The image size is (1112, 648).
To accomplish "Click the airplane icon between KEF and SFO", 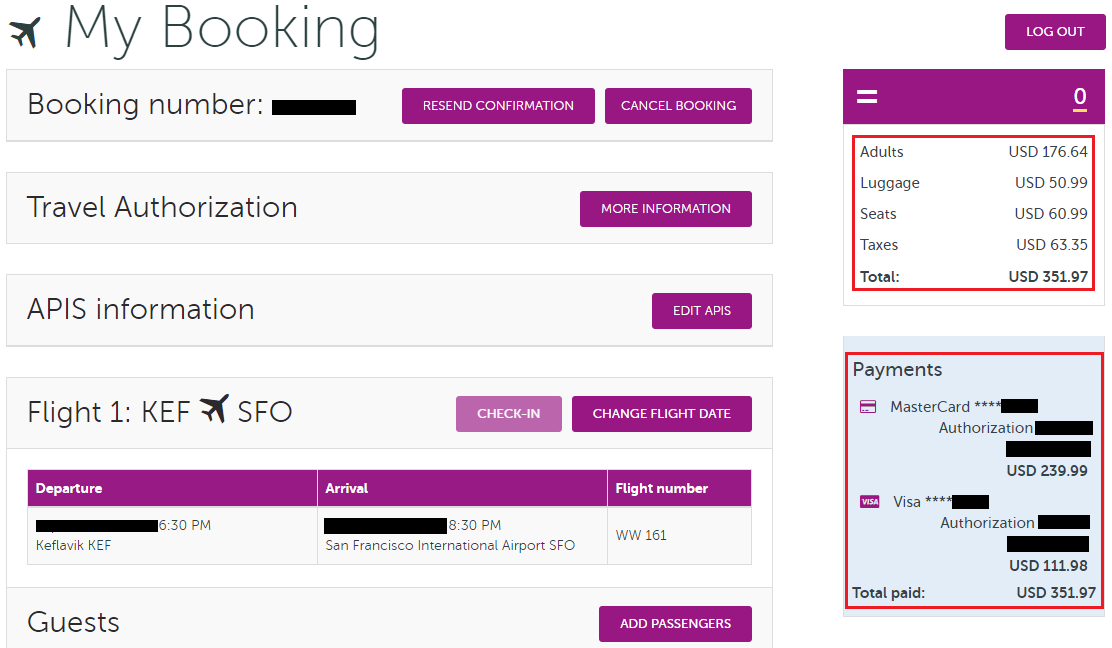I will [x=213, y=410].
